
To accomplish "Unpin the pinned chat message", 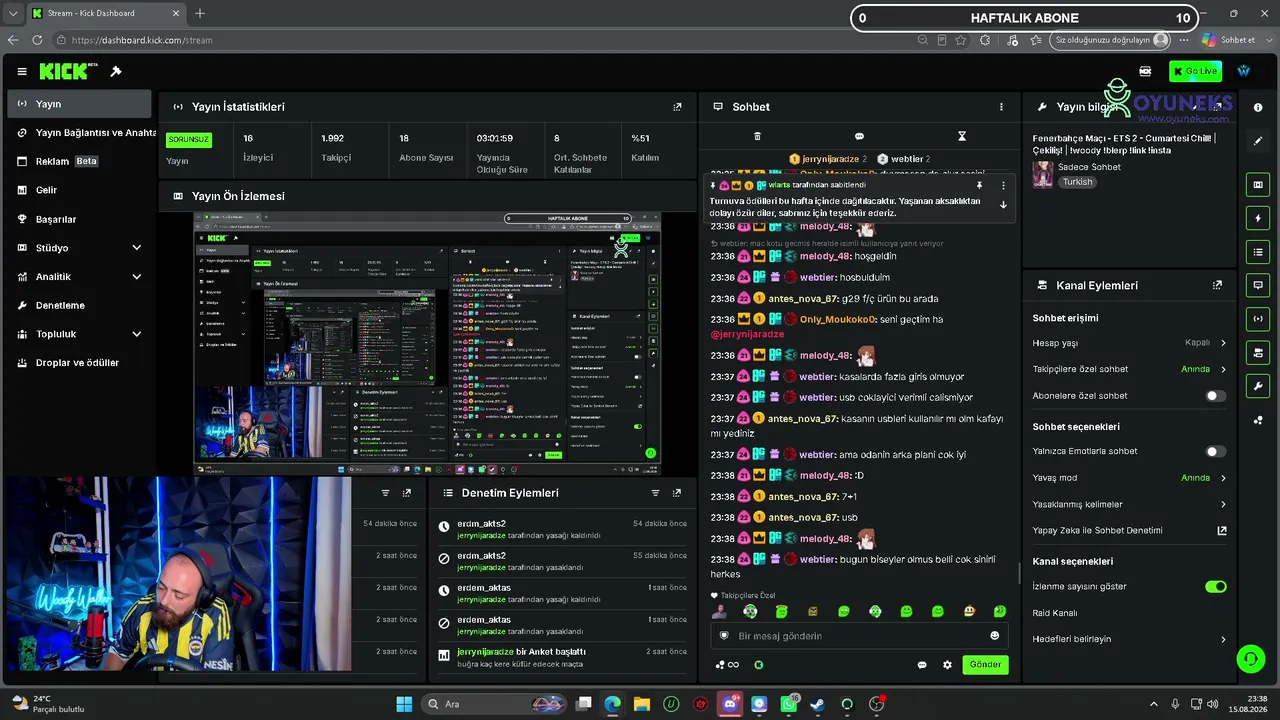I will pos(979,185).
